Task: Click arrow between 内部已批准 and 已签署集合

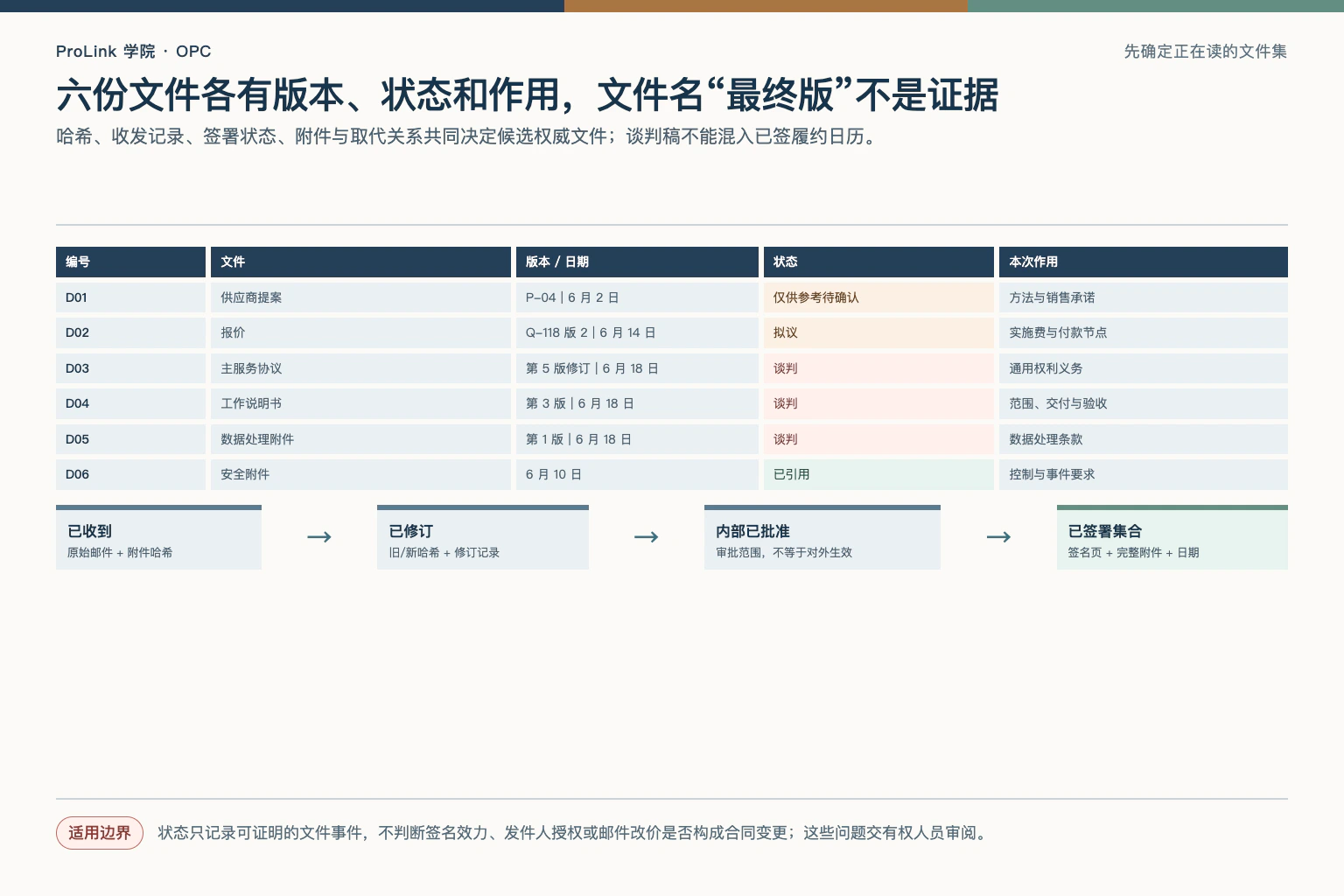Action: (998, 537)
